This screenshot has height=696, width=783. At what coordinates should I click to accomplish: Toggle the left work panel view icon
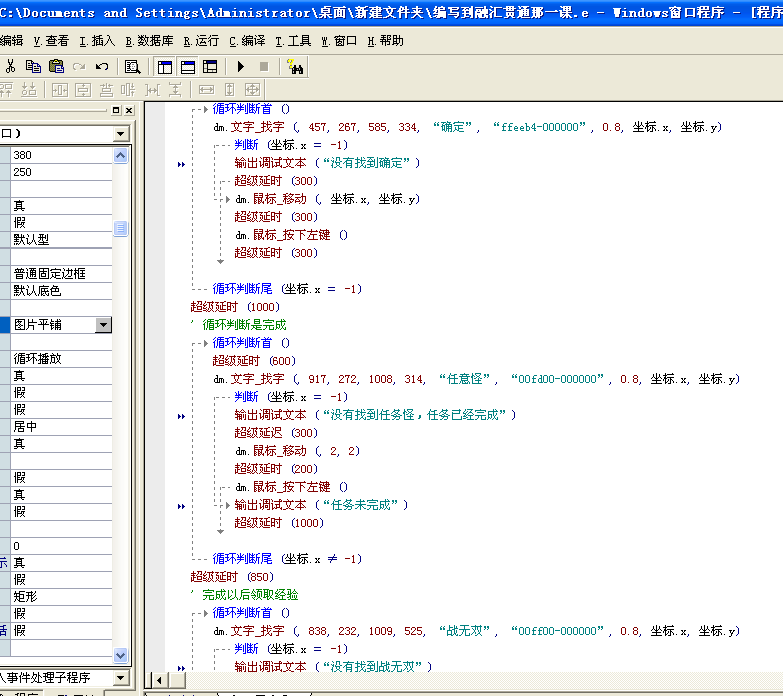[165, 66]
